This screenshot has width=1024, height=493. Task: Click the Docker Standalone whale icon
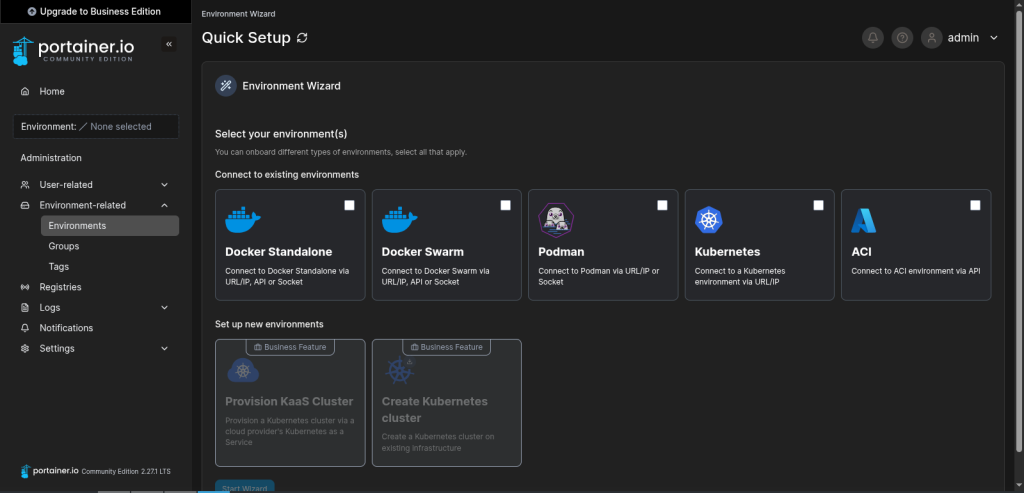point(243,219)
